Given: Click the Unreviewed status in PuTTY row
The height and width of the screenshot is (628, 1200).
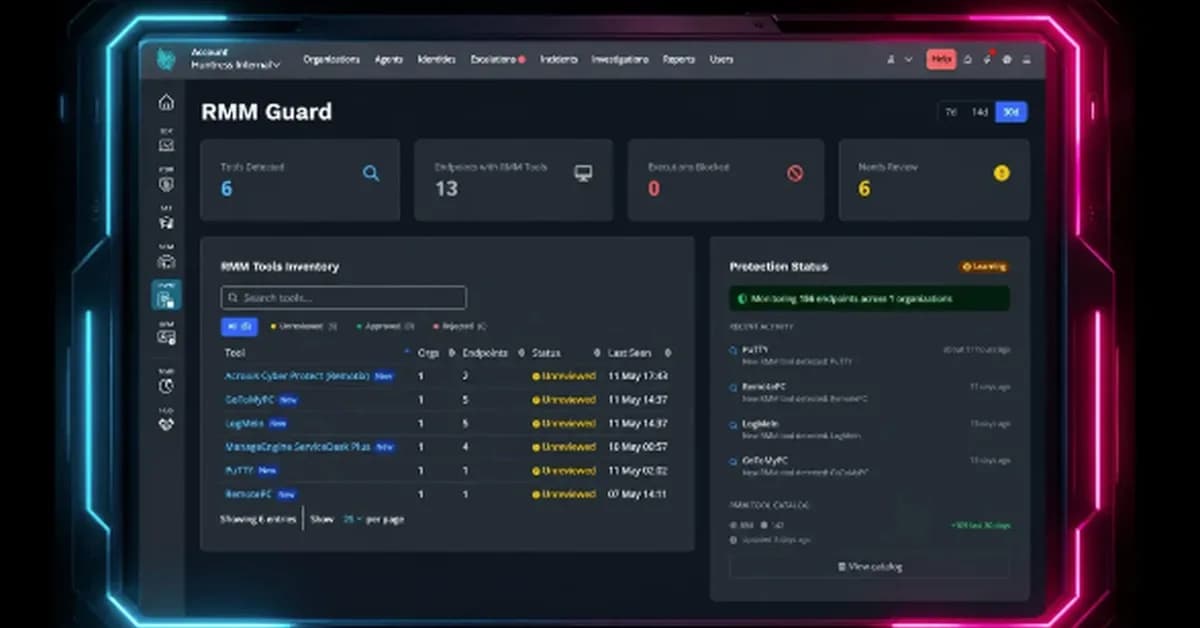Looking at the screenshot, I should [564, 470].
